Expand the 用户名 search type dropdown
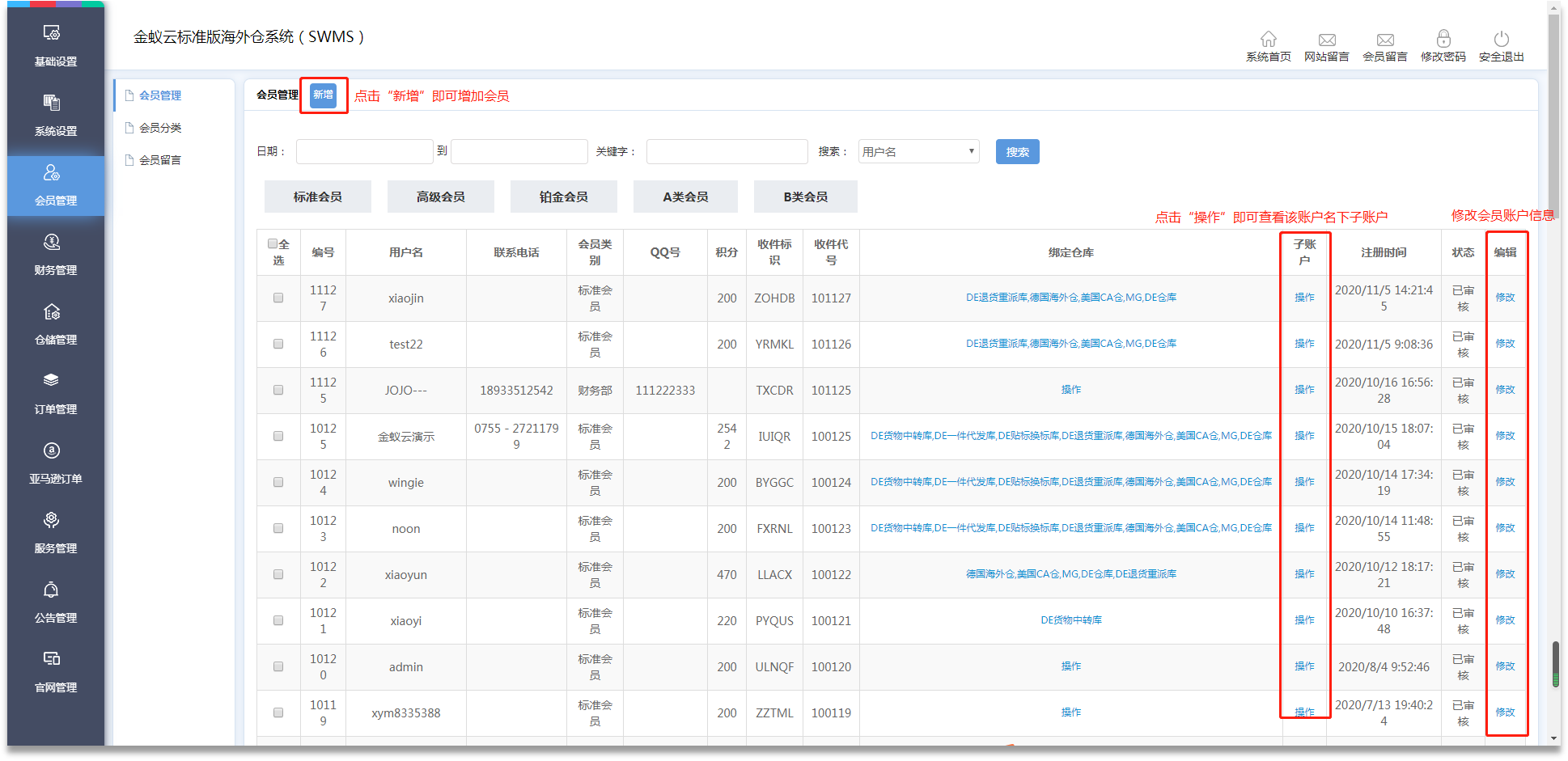This screenshot has width=1568, height=761. 918,152
